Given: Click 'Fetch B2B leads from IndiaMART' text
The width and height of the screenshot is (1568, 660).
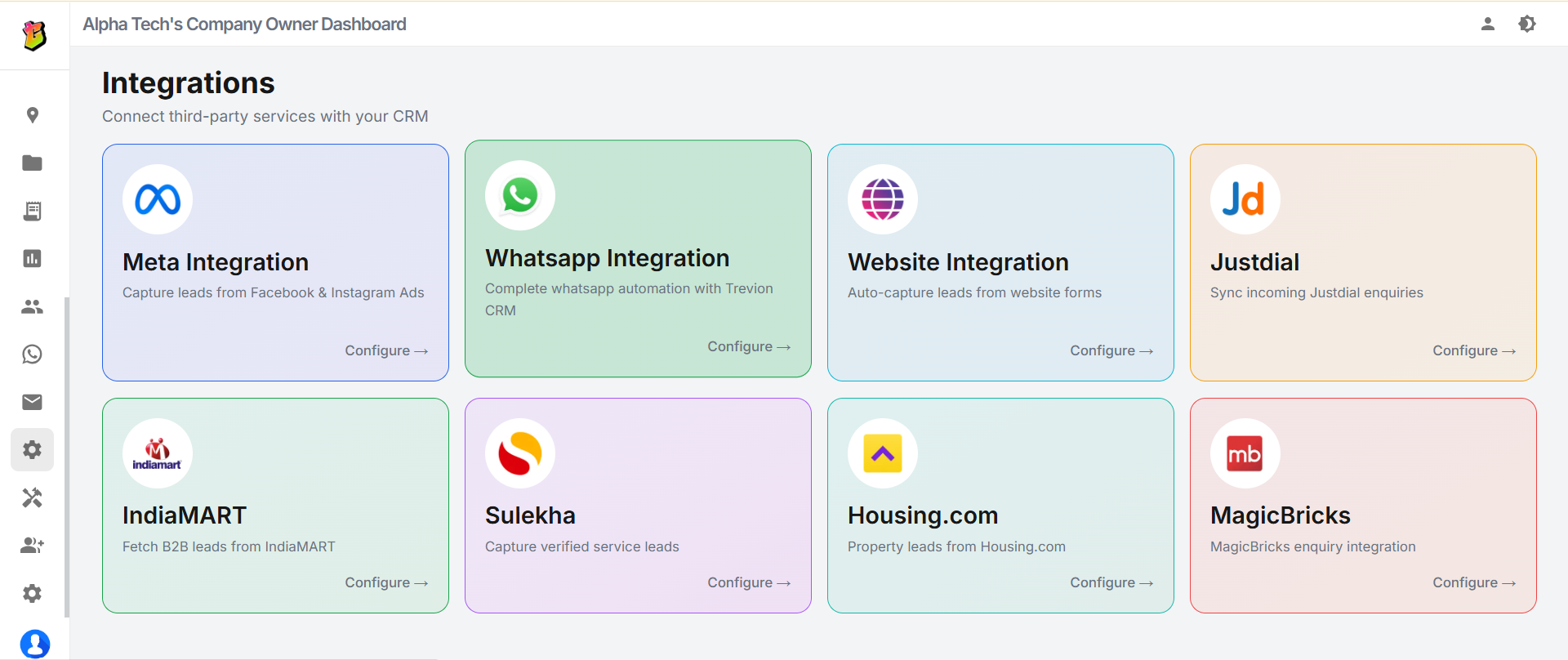Looking at the screenshot, I should [x=229, y=546].
